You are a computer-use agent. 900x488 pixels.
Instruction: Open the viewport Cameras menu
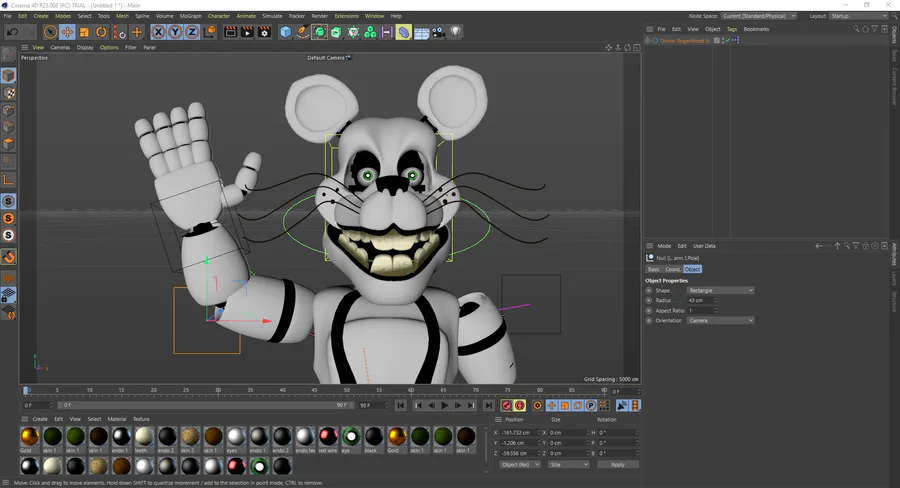coord(60,48)
